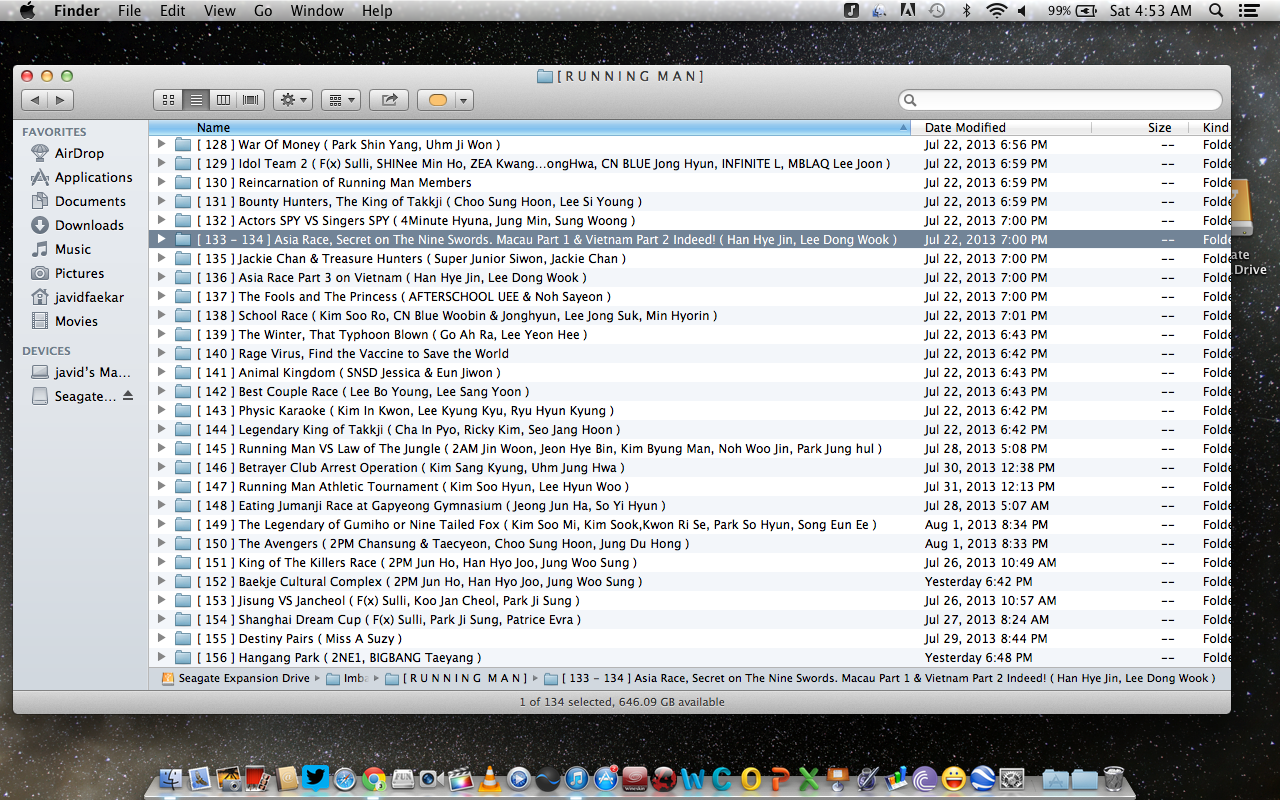Open the Trash in the Dock
This screenshot has height=800, width=1280.
(x=1113, y=779)
